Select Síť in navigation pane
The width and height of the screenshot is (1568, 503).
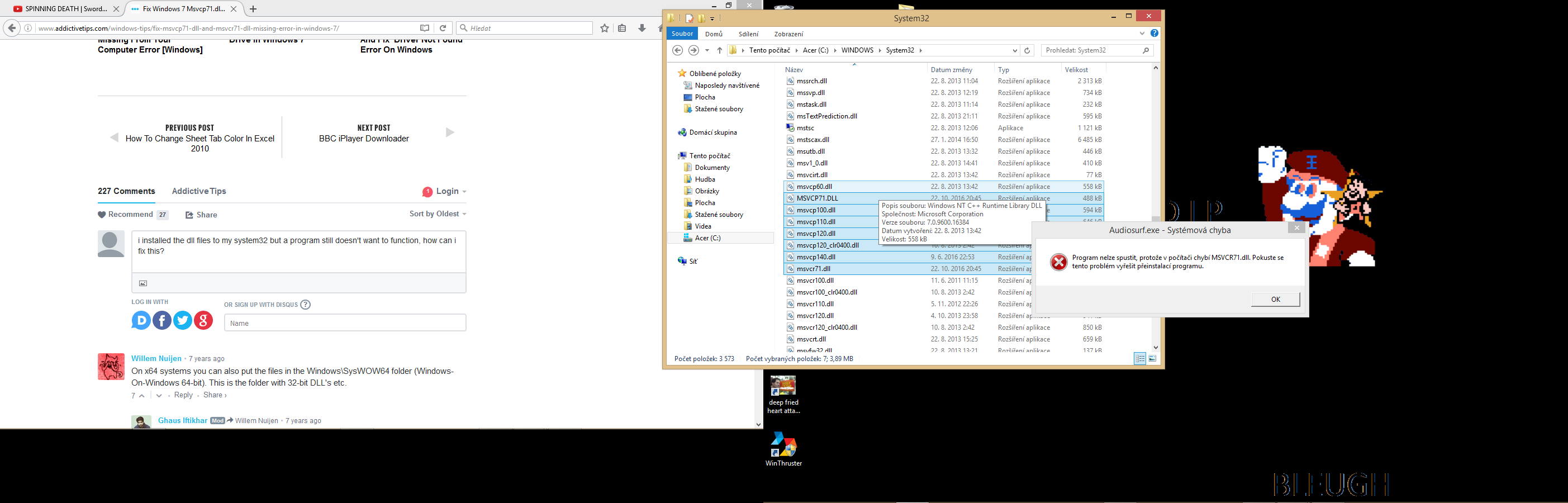(x=693, y=261)
